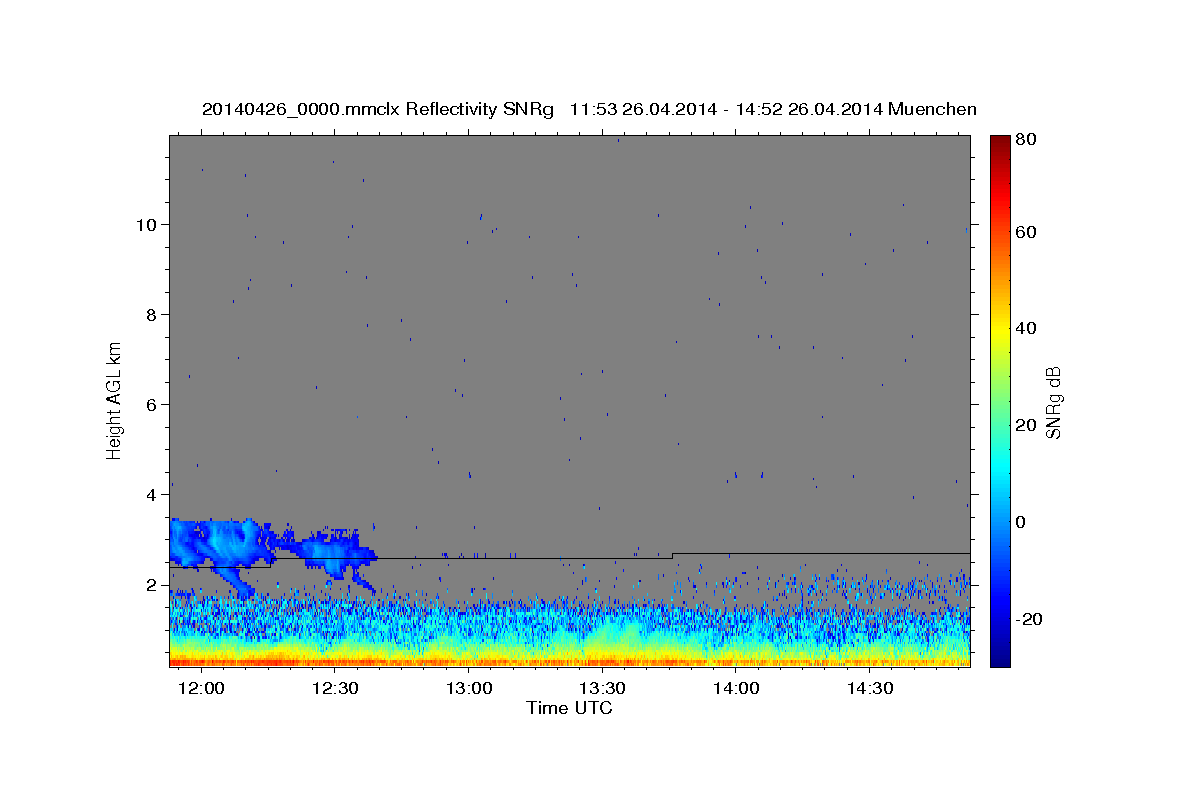Click the height tick label 6
Viewport: 1200px width, 800px height.
(151, 404)
